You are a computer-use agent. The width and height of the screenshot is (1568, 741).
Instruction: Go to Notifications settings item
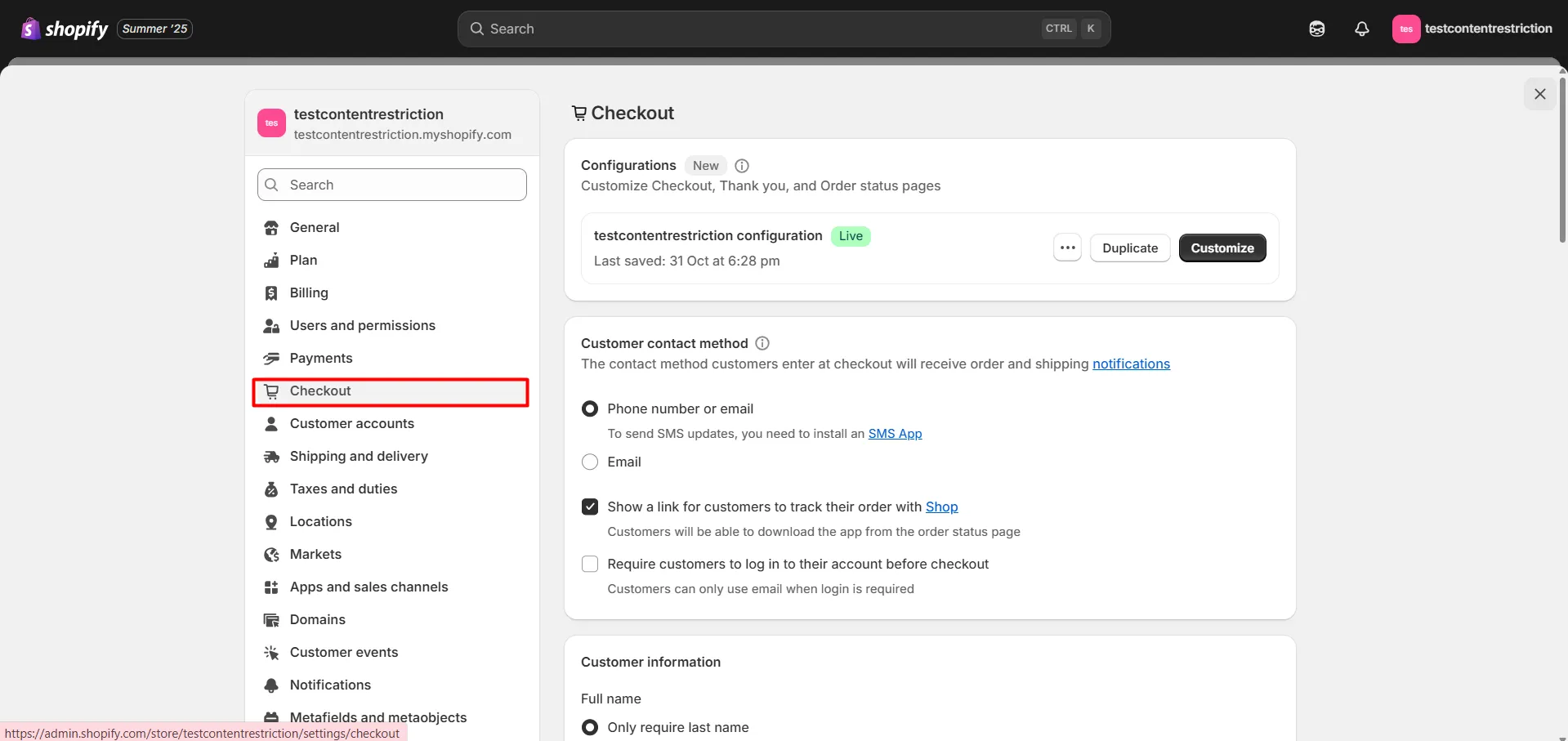tap(392, 685)
